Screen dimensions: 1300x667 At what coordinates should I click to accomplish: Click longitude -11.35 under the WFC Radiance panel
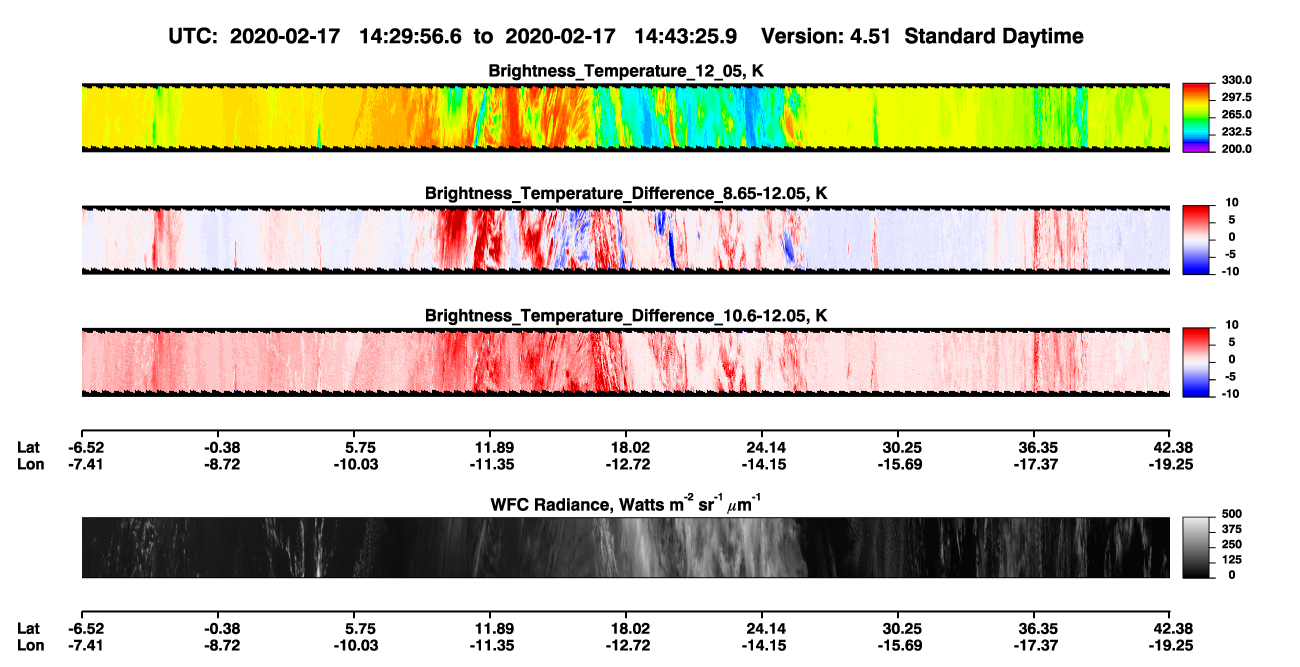[x=490, y=645]
